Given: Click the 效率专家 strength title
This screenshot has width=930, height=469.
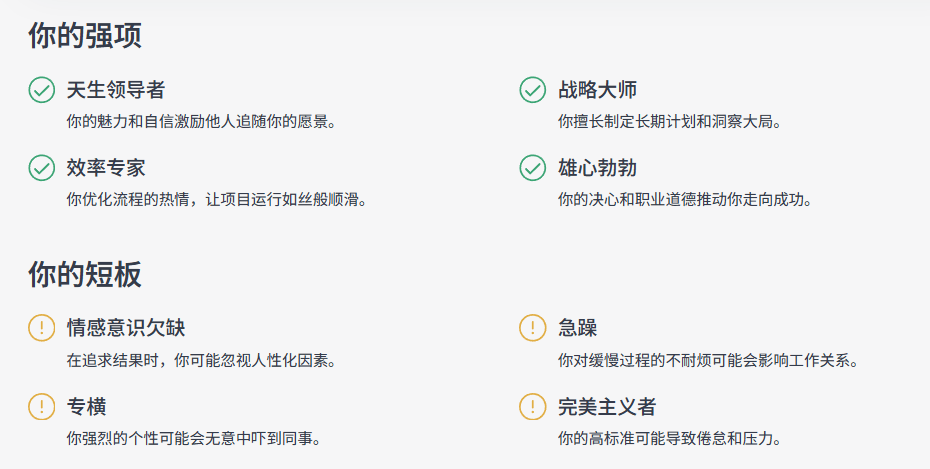Looking at the screenshot, I should click(x=106, y=168).
